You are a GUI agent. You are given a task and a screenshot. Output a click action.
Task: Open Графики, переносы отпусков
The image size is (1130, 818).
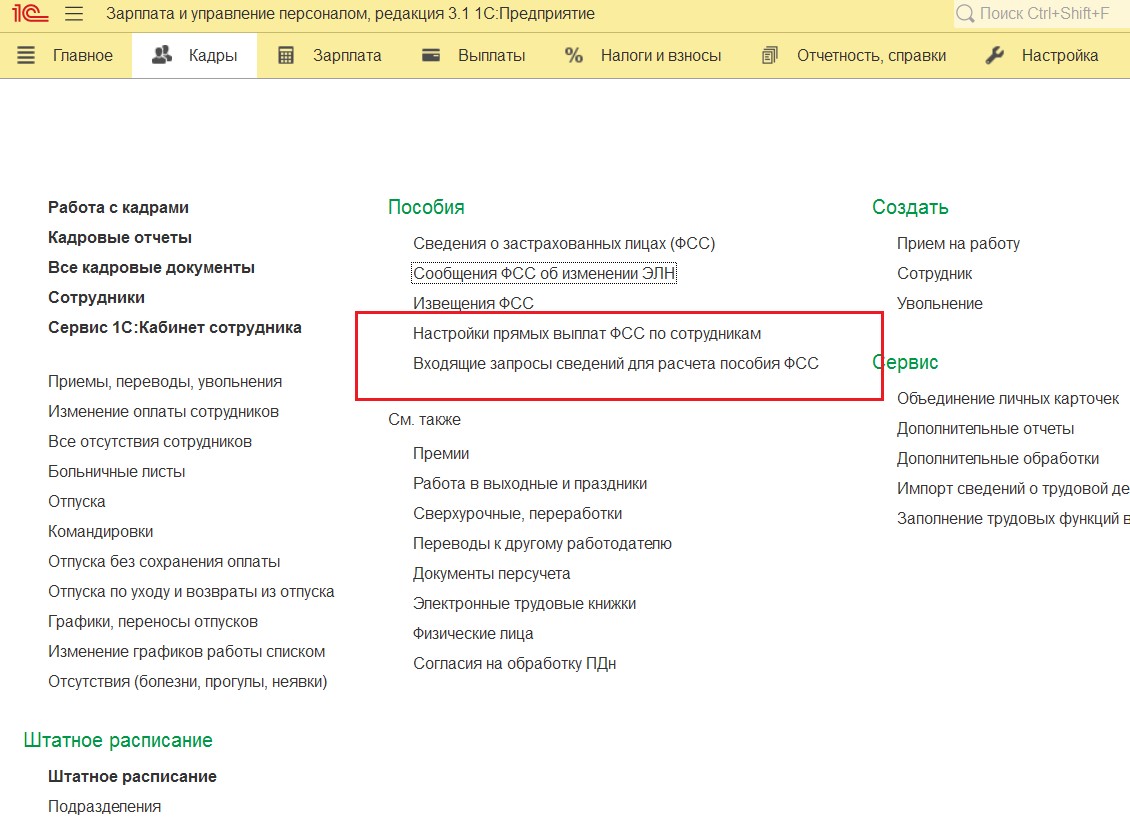pos(153,622)
